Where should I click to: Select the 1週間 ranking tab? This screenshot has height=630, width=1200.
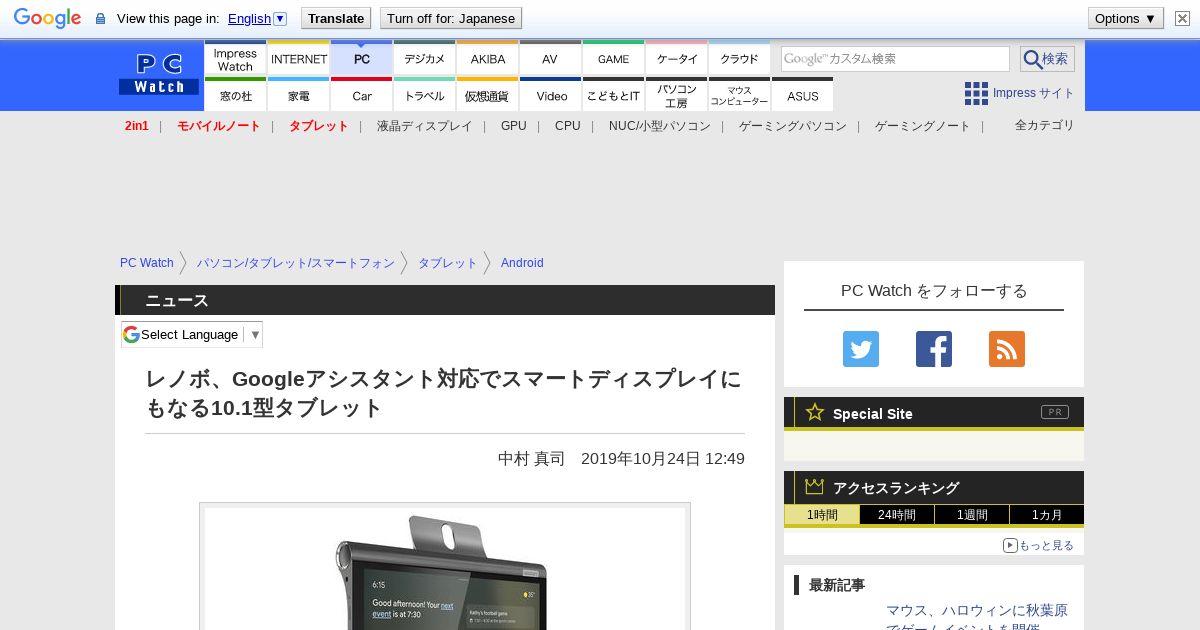(972, 515)
